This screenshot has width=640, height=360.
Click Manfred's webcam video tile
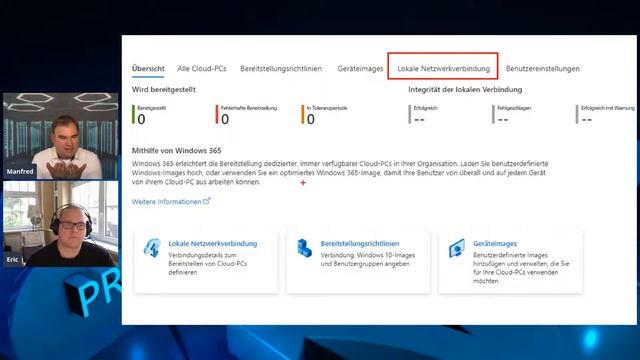tap(60, 136)
